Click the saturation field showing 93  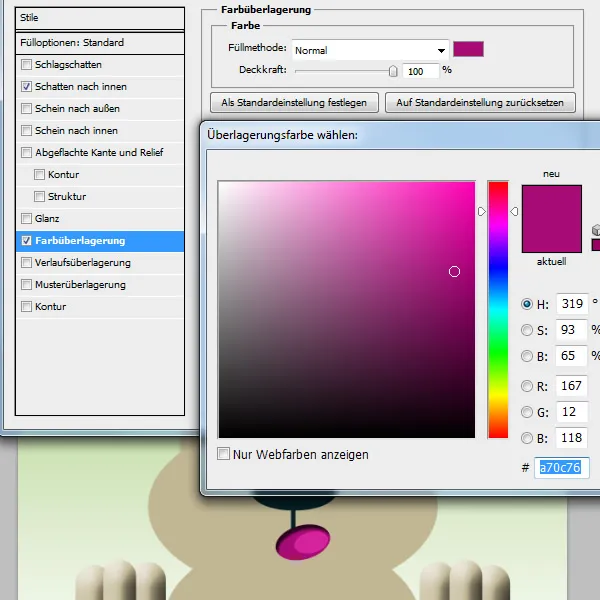tap(571, 330)
